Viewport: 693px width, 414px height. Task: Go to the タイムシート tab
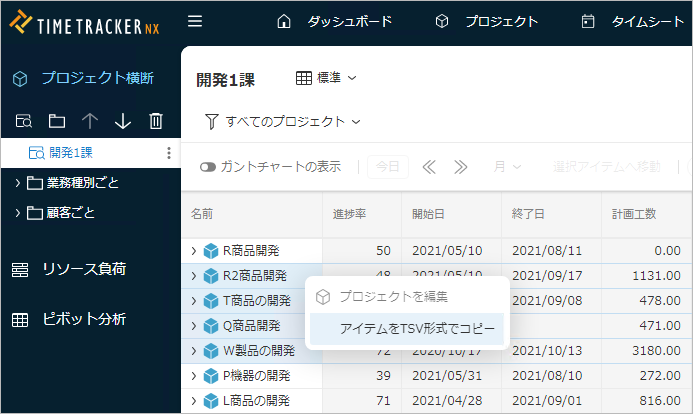633,21
